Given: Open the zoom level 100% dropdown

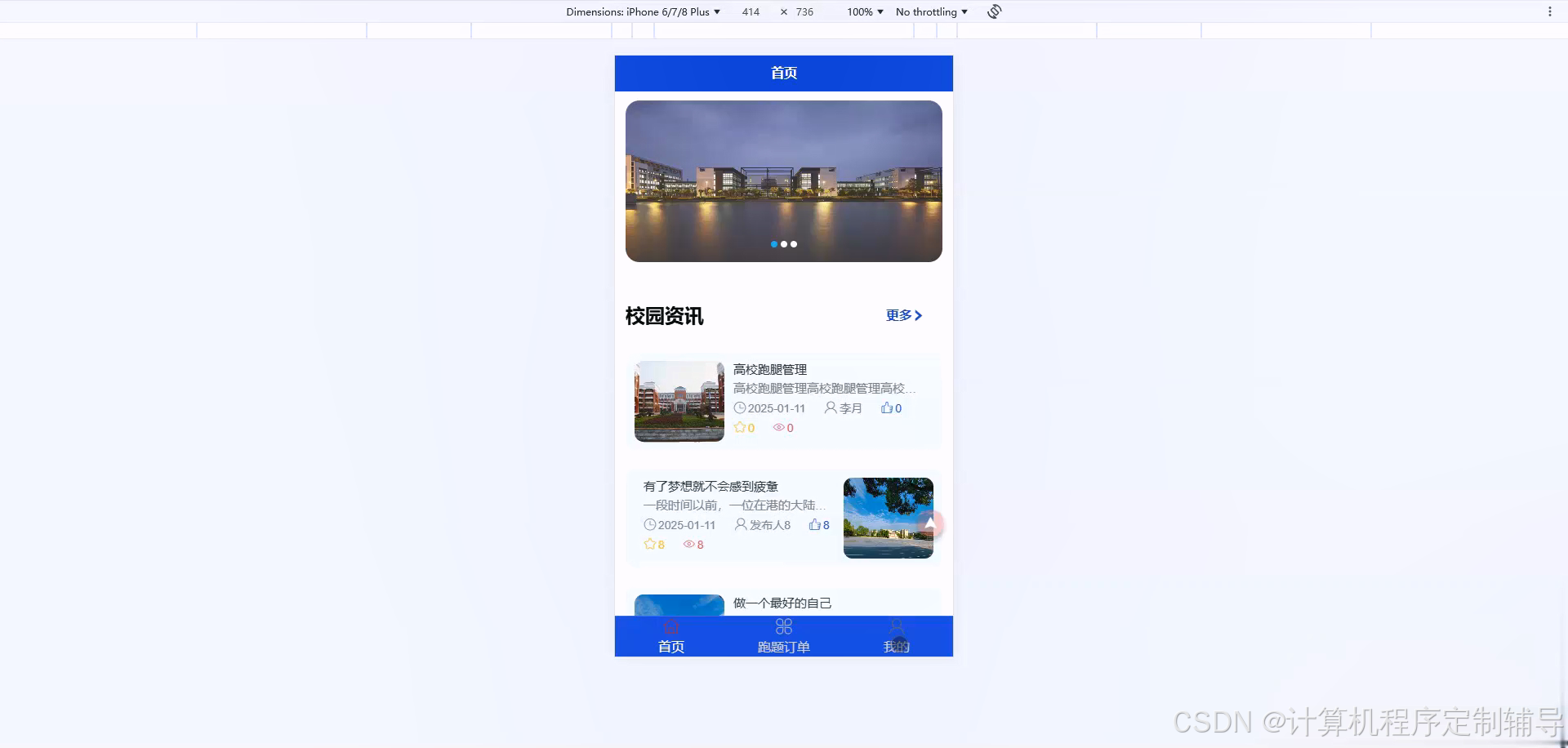Looking at the screenshot, I should 863,11.
